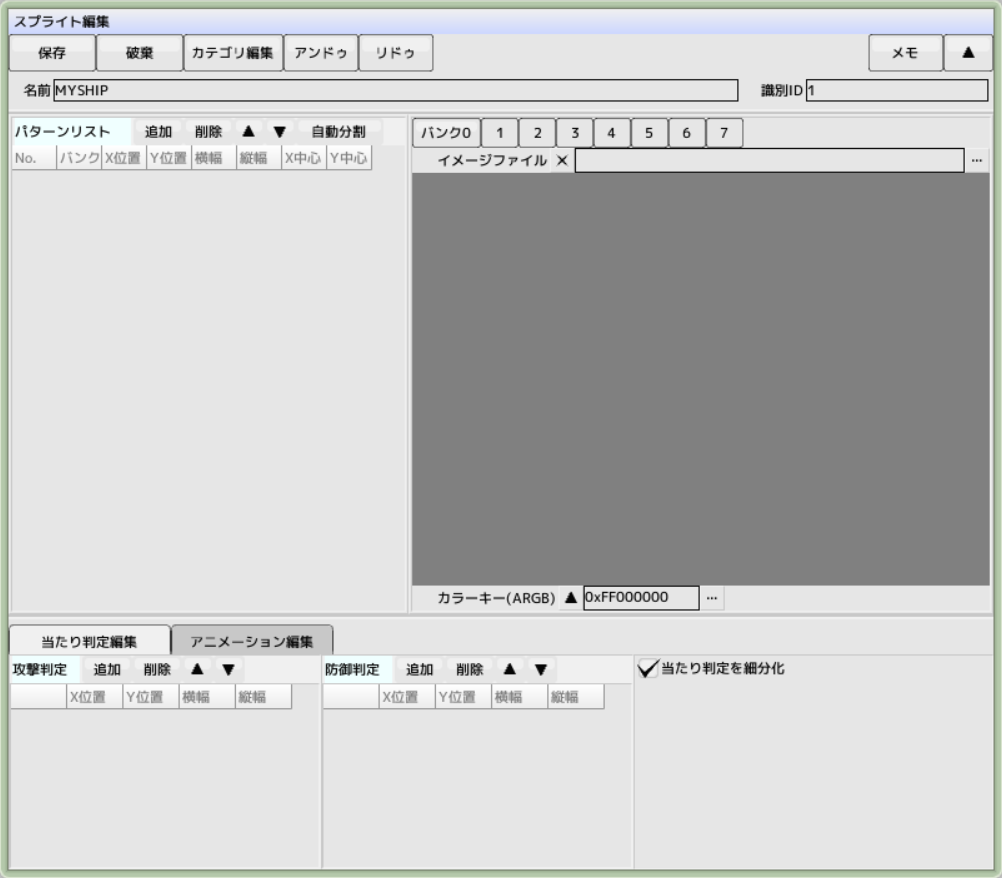Move attack hitbox entry down
Screen dimensions: 1002x878
228,669
